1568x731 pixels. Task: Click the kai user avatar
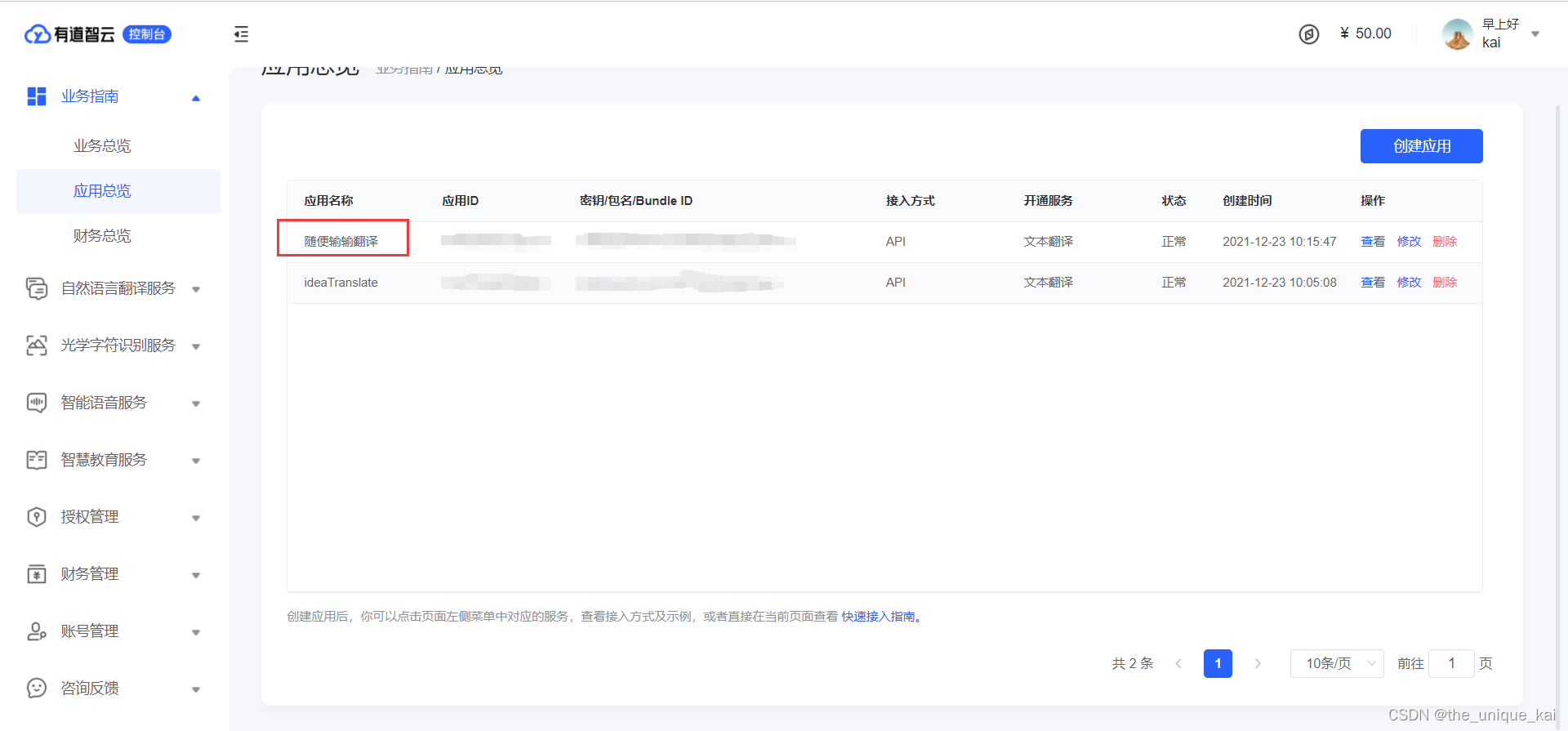[x=1457, y=34]
